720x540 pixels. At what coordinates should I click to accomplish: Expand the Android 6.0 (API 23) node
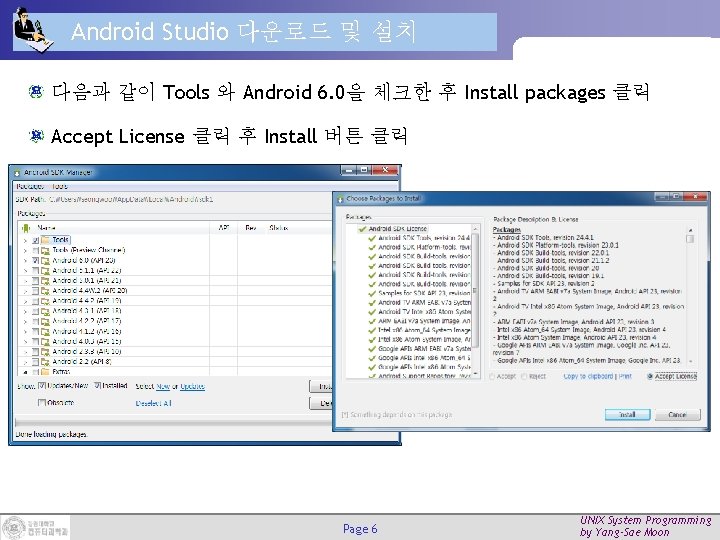coord(25,260)
